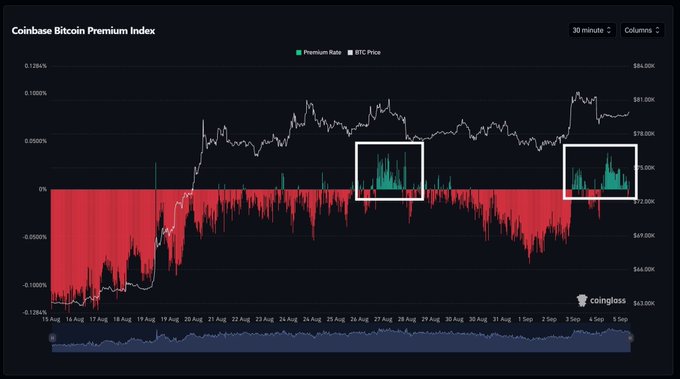
Task: Click the 15 Aug date label
Action: point(51,319)
